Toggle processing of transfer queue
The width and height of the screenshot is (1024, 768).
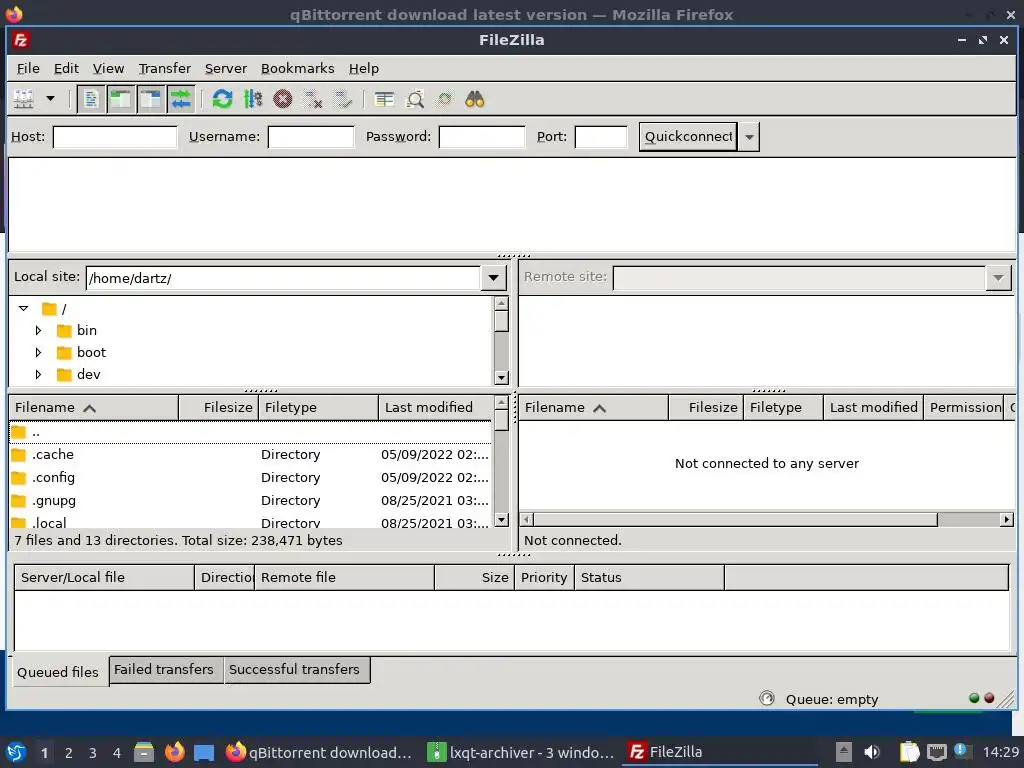252,99
